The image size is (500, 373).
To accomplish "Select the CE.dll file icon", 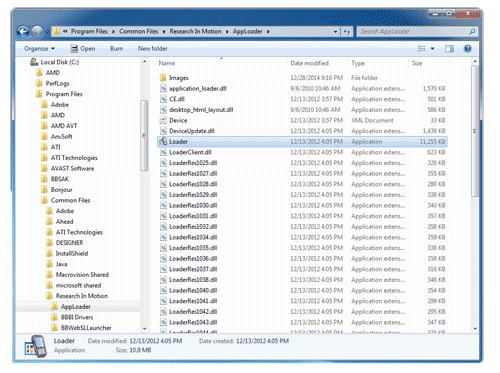I will point(163,99).
